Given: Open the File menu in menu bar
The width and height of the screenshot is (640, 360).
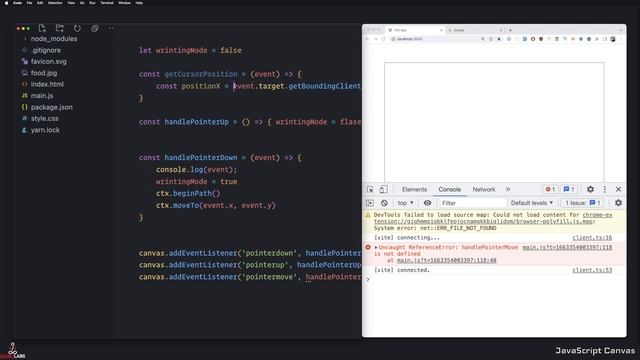Looking at the screenshot, I should coord(29,3).
